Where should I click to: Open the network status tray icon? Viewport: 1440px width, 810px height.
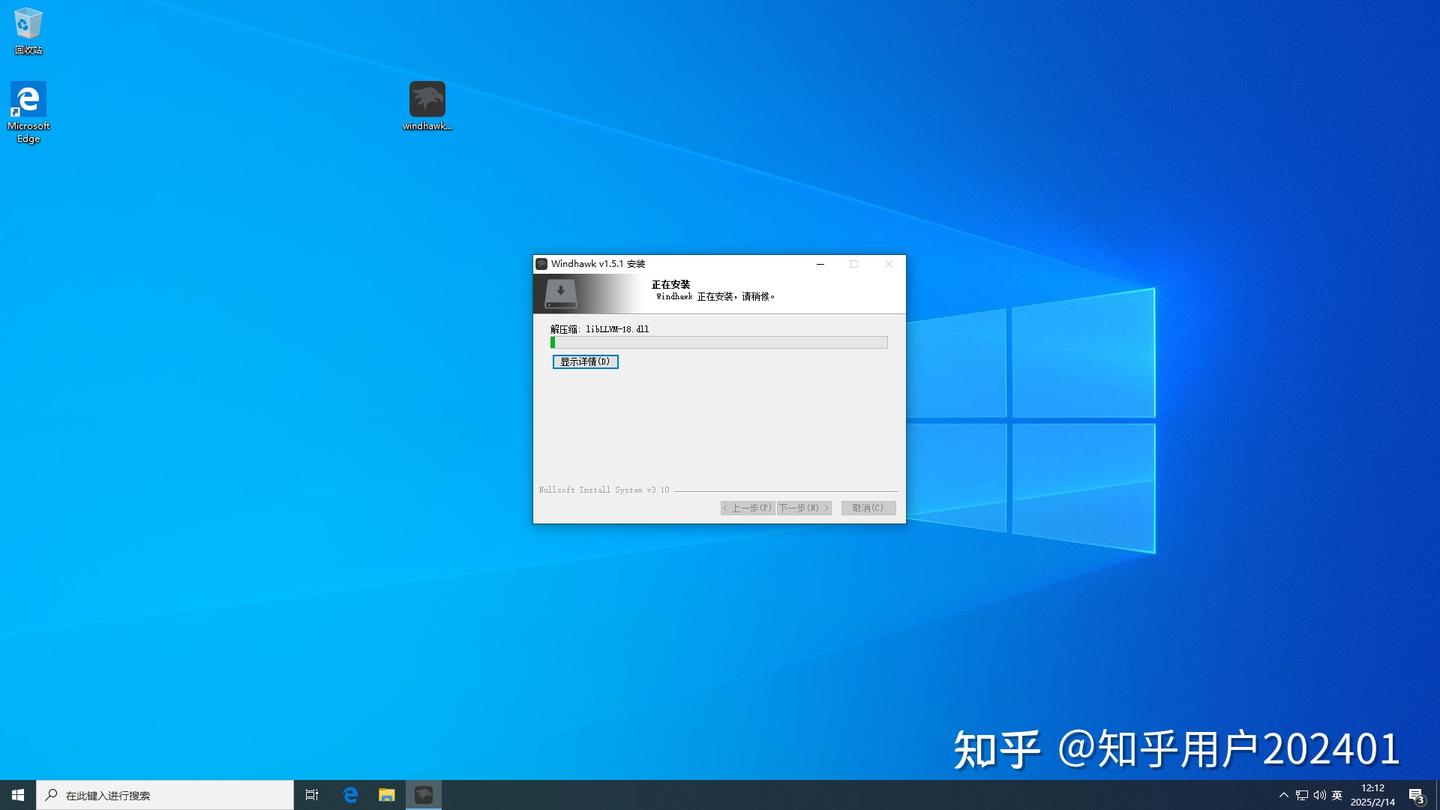1302,795
